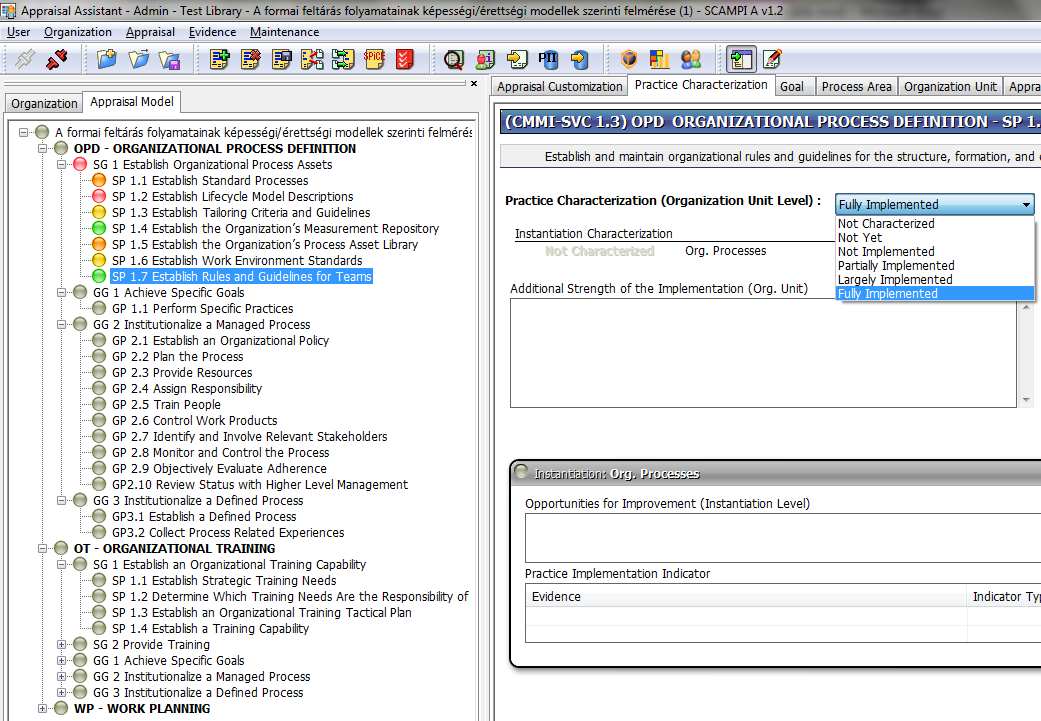Expand the WP Work Planning node
Image resolution: width=1041 pixels, height=721 pixels.
point(42,708)
